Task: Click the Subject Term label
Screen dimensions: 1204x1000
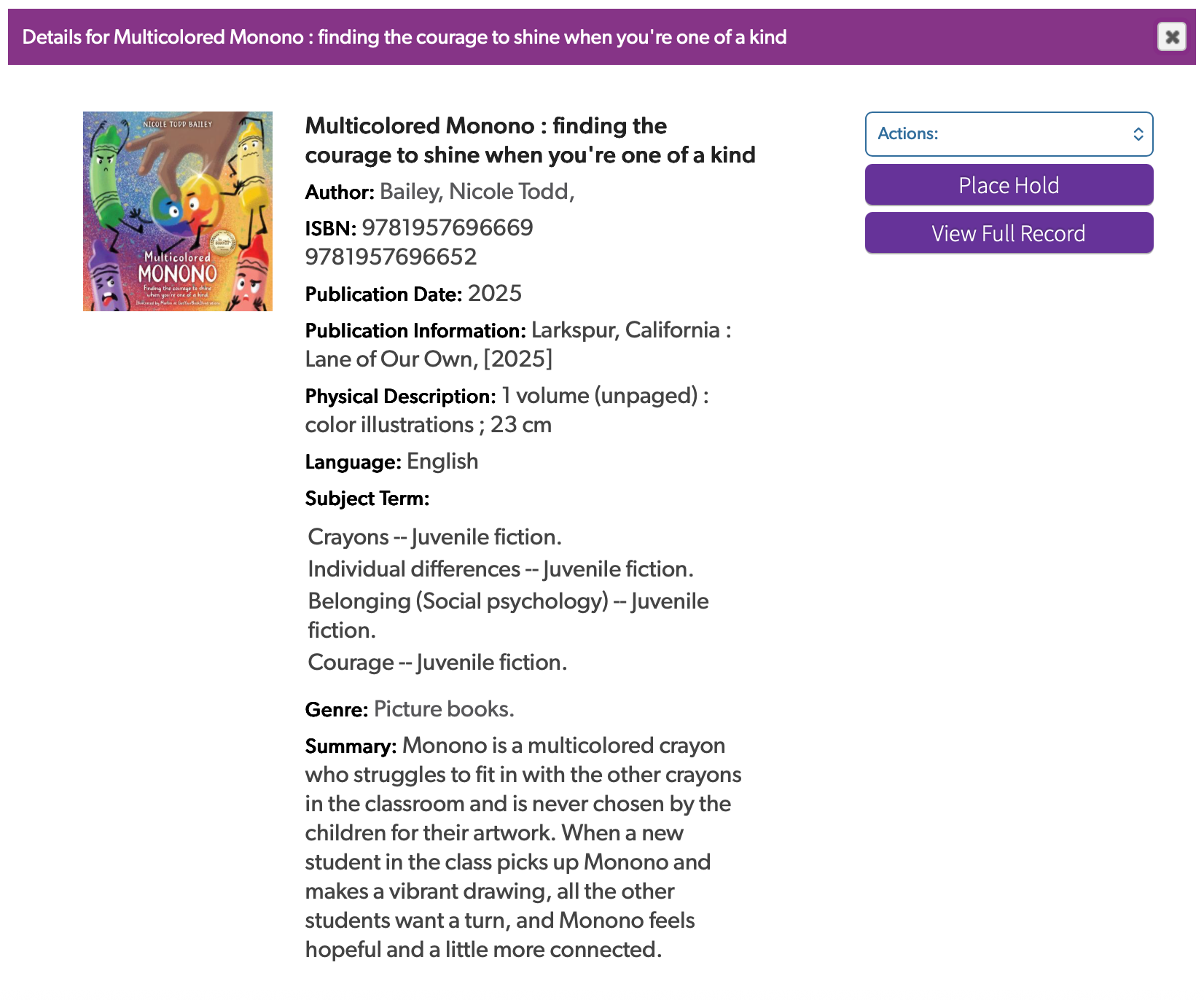Action: click(x=367, y=499)
